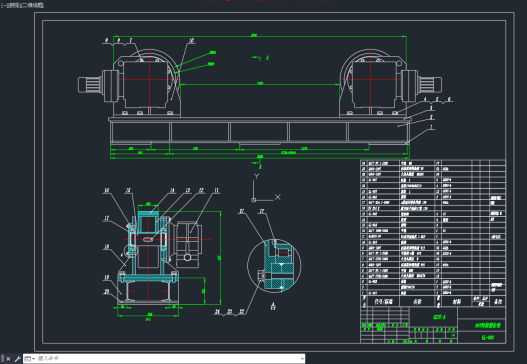Select the UCS icon origin in drawing
This screenshot has width=527, height=364.
point(254,200)
